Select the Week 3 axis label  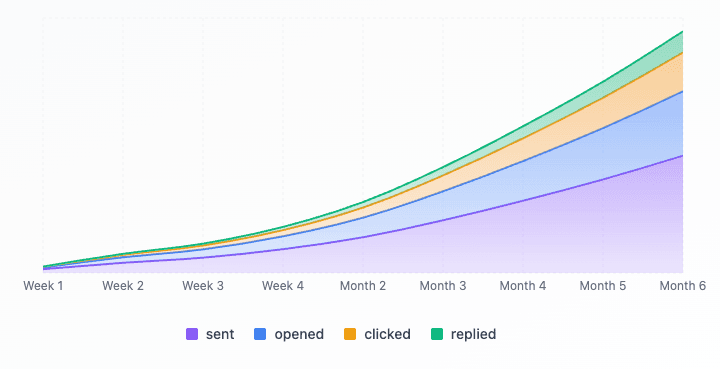point(203,286)
